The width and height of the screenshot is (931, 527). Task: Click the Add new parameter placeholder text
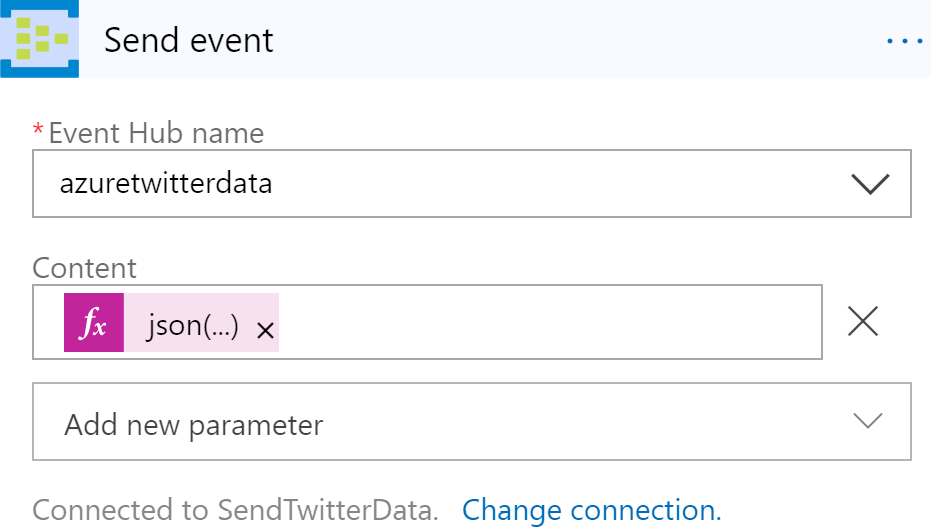pos(194,424)
